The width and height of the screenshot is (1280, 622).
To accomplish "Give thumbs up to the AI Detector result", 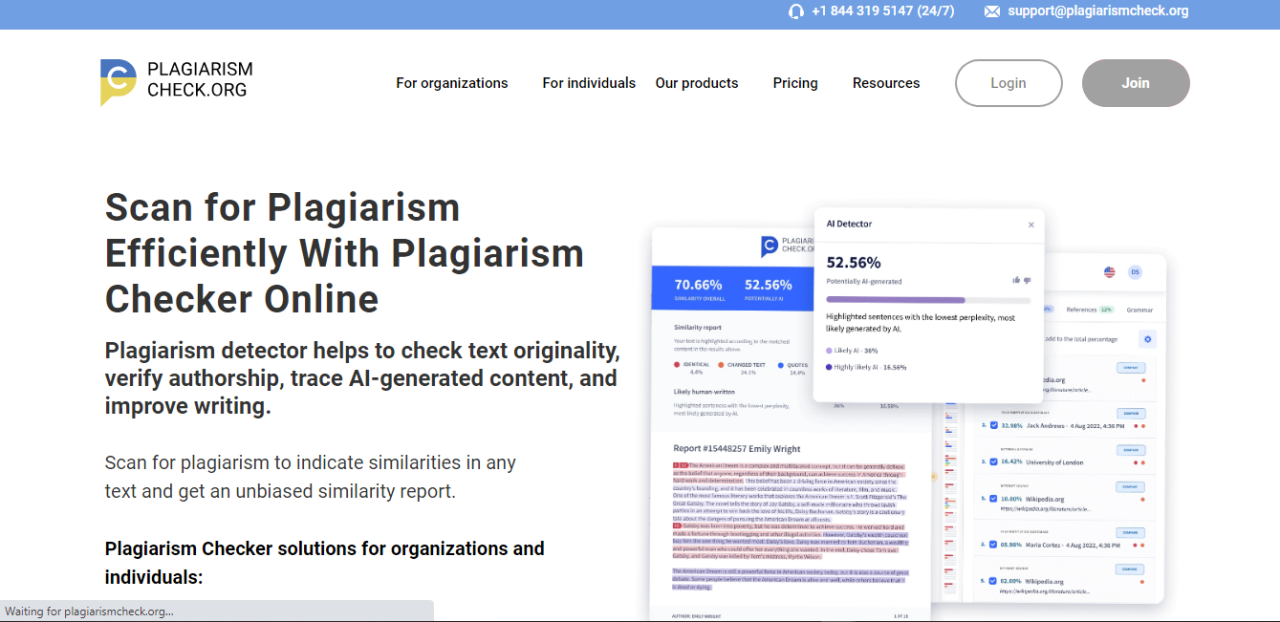I will [1016, 281].
